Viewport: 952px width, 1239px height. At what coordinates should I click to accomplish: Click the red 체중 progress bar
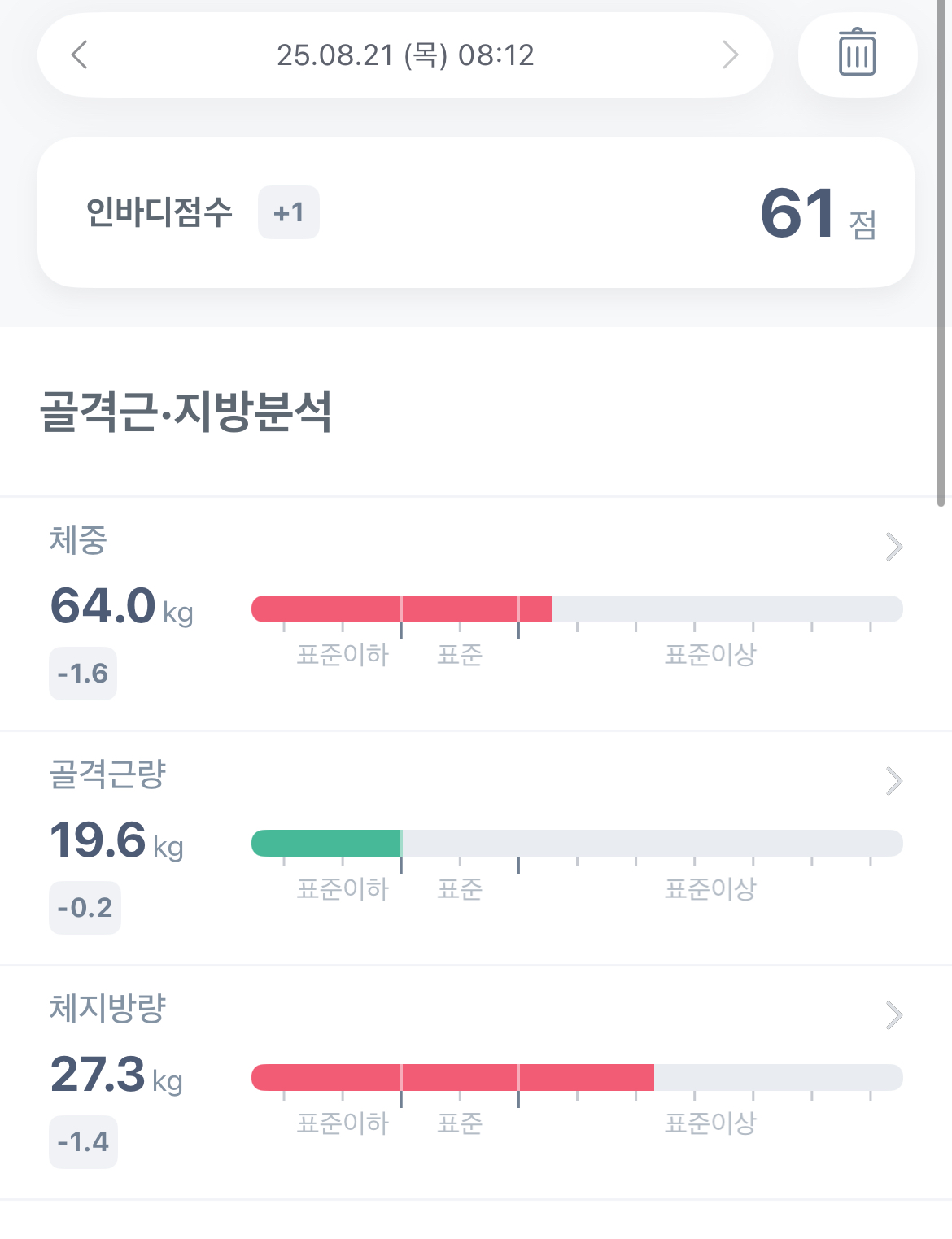[402, 609]
